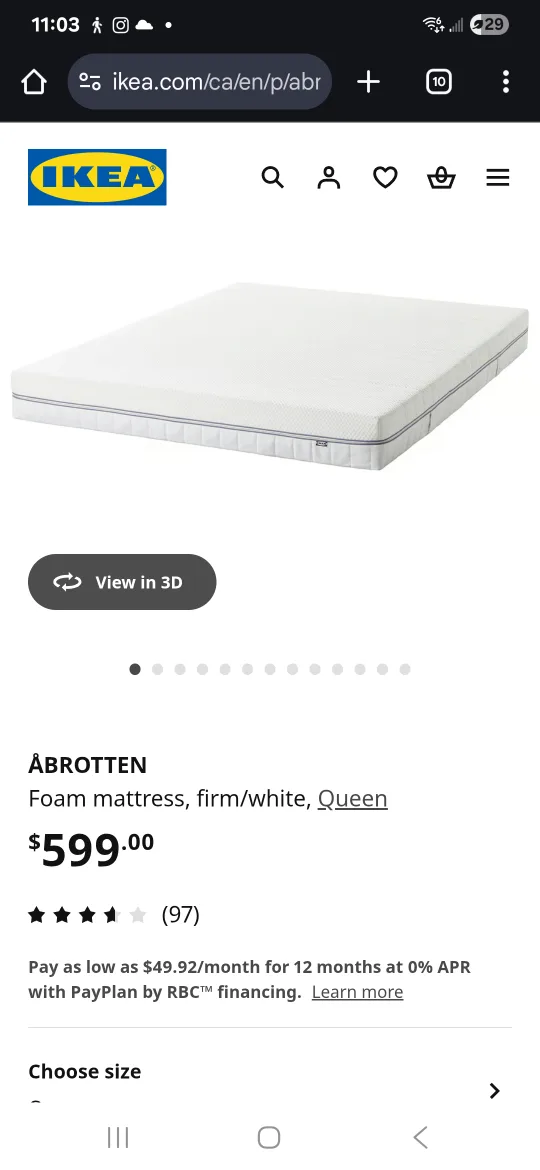Select the last image carousel dot

pos(405,669)
